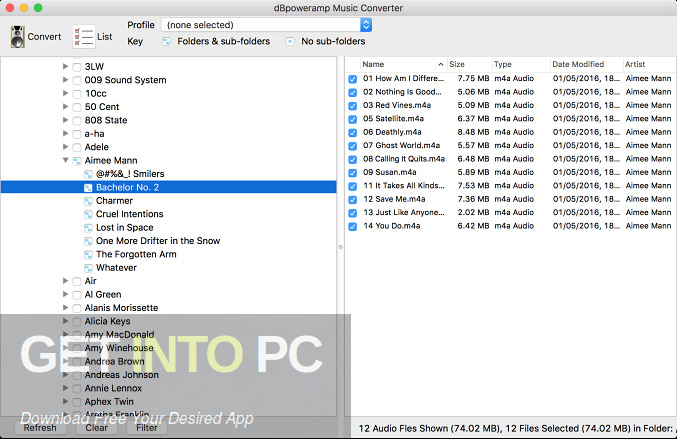677x439 pixels.
Task: Expand the 009 Sound System folder
Action: [x=66, y=79]
